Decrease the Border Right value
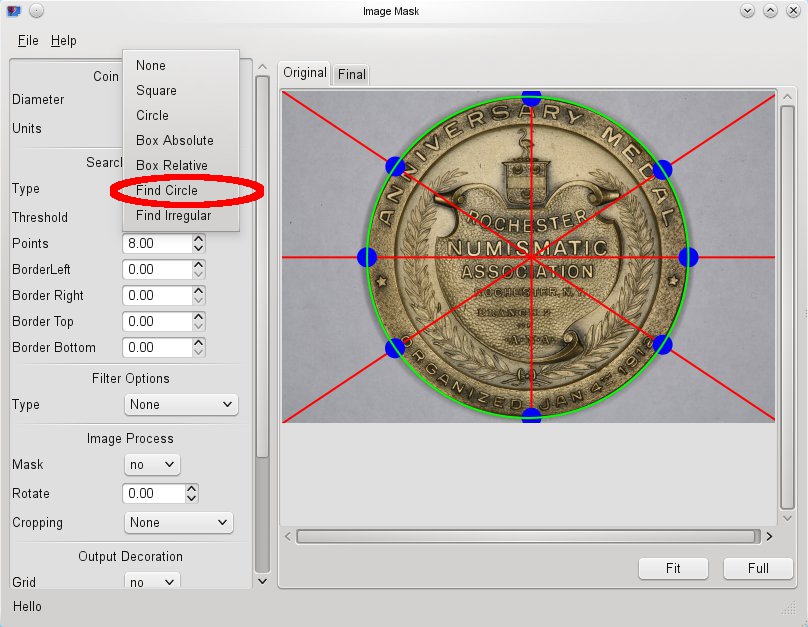 (198, 300)
